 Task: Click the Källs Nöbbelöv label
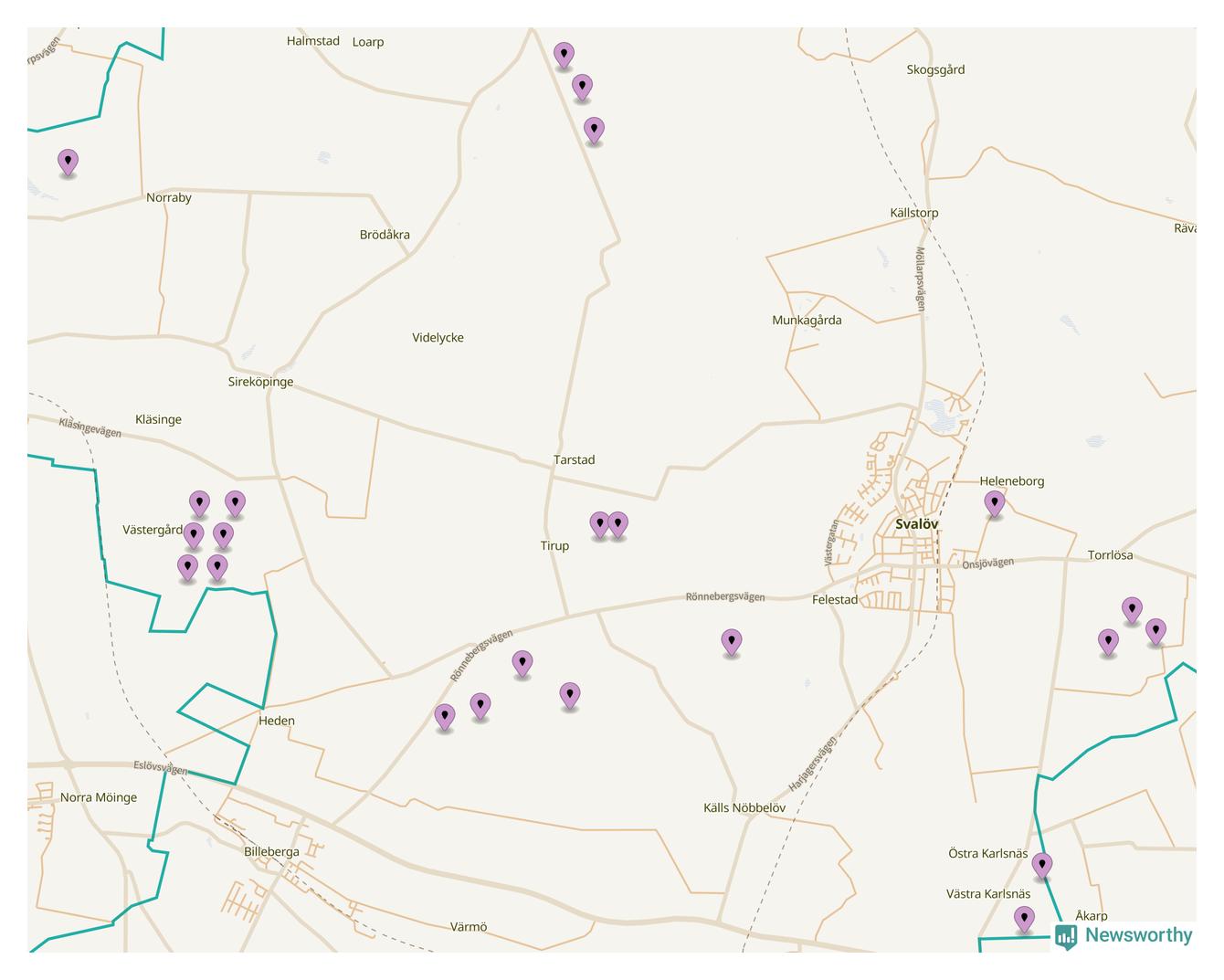click(744, 808)
